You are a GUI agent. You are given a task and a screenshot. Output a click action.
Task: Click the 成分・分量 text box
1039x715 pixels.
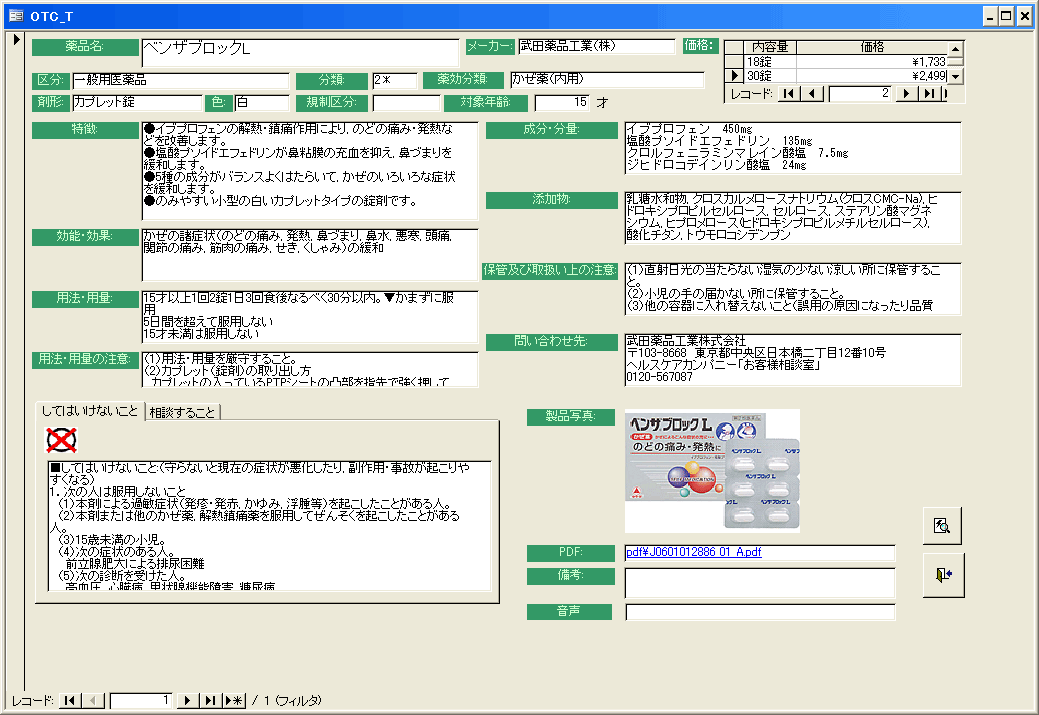tap(793, 148)
